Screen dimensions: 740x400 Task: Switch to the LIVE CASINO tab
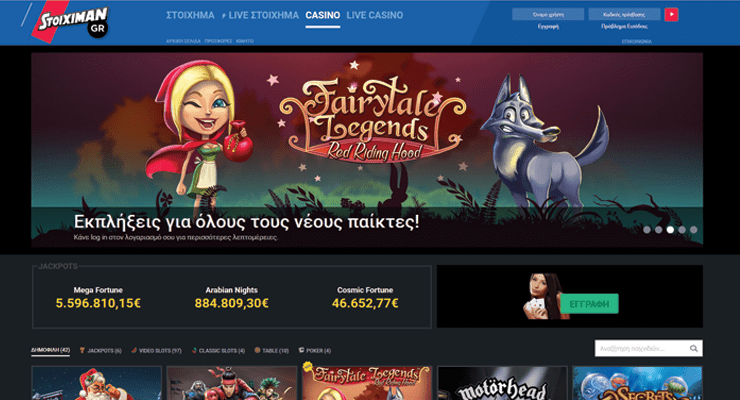[375, 15]
